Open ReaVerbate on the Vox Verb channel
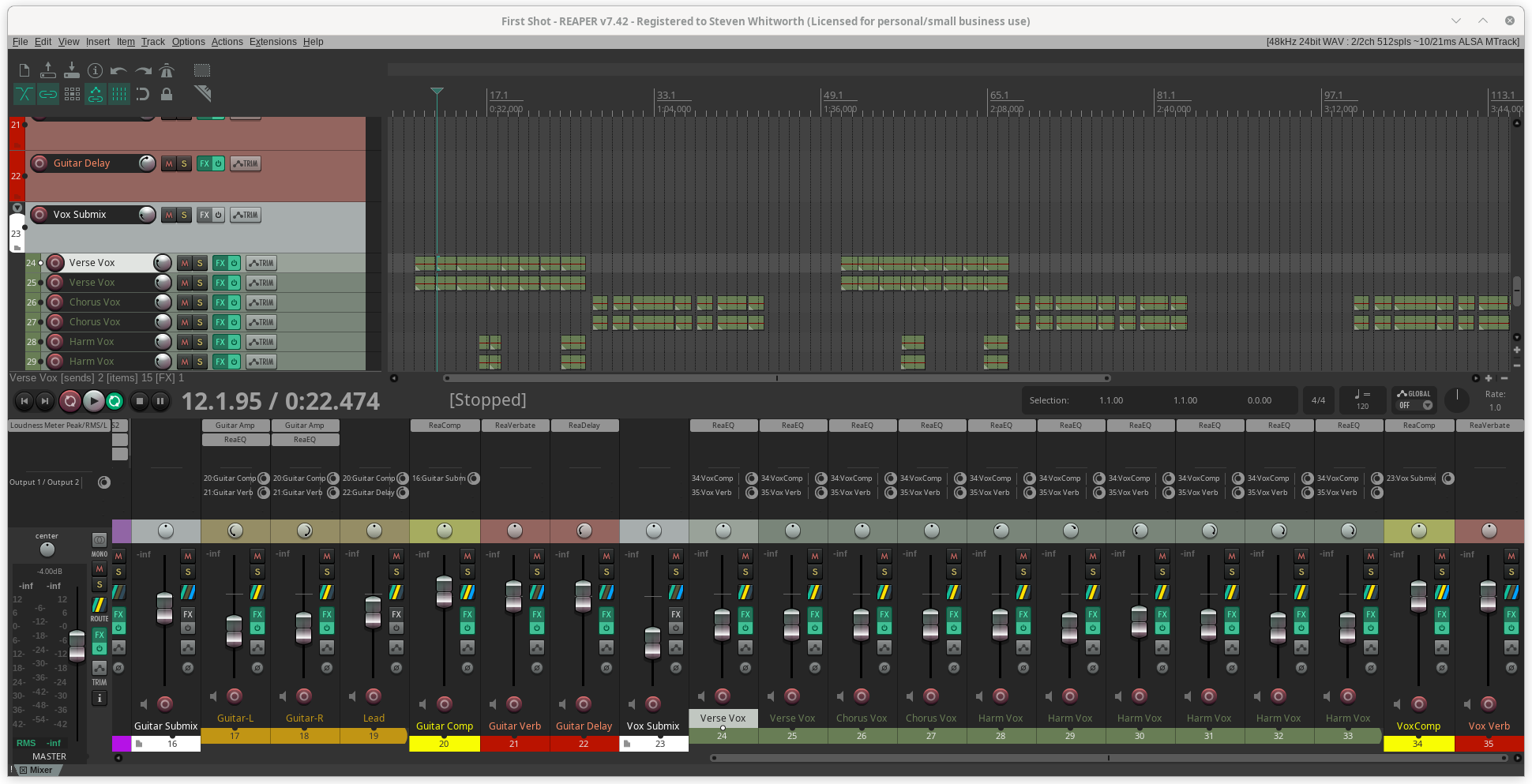The image size is (1532, 784). pos(1489,425)
